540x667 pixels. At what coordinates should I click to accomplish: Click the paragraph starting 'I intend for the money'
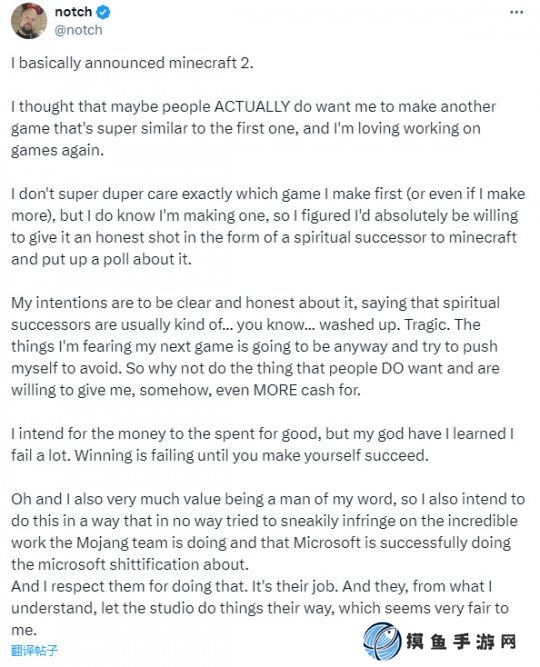point(262,445)
